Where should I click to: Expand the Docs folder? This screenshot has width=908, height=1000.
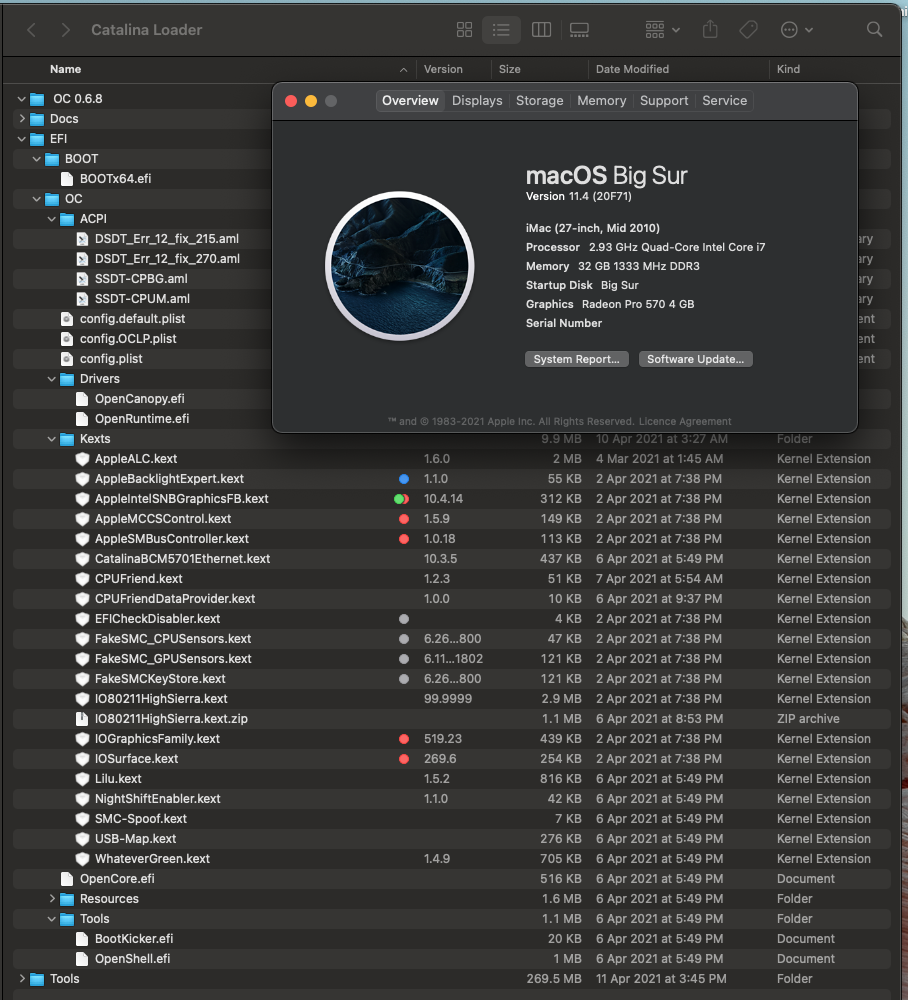(22, 119)
